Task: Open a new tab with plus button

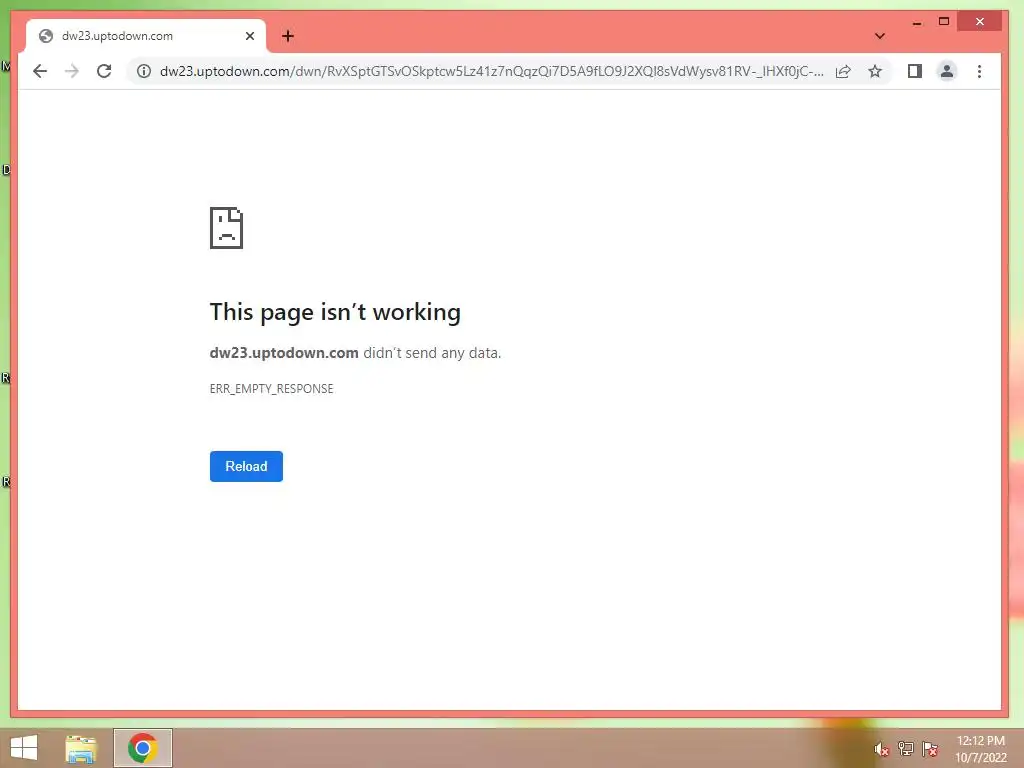Action: pyautogui.click(x=288, y=36)
